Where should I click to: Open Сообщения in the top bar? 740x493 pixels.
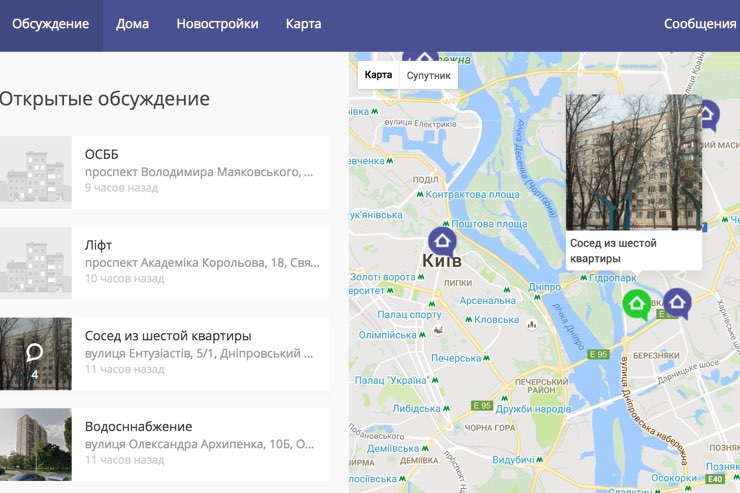pyautogui.click(x=700, y=24)
